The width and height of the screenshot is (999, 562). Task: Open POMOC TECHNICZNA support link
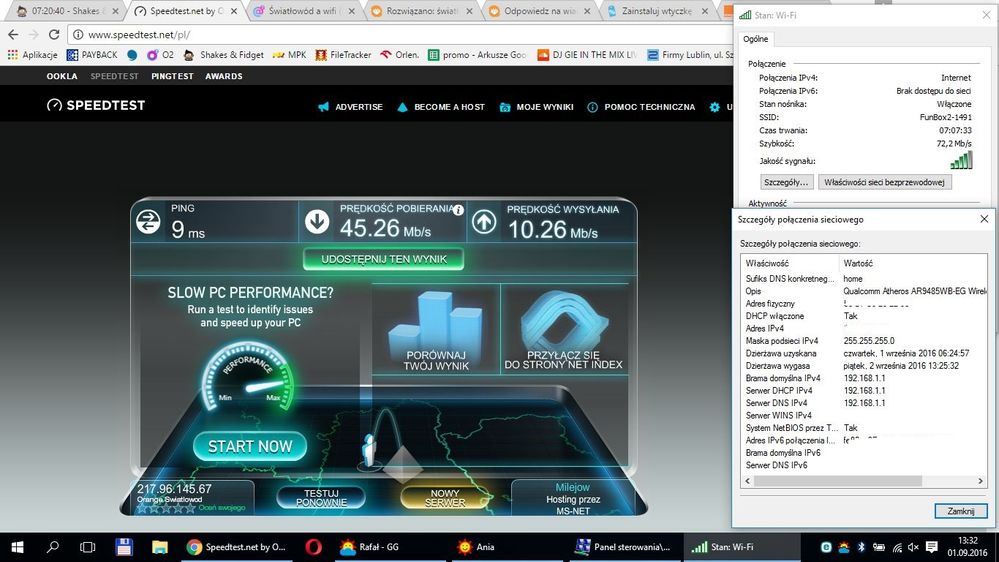coord(641,107)
